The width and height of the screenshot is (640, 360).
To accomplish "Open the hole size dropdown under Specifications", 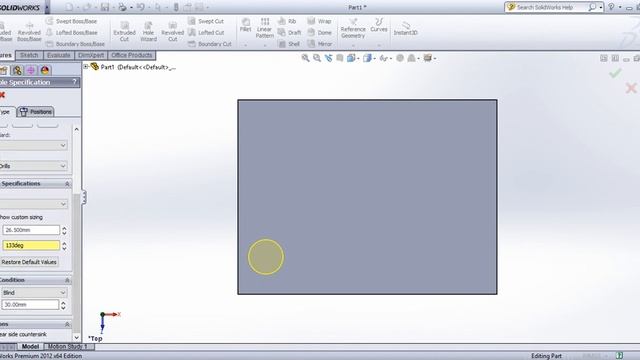I will coord(33,204).
